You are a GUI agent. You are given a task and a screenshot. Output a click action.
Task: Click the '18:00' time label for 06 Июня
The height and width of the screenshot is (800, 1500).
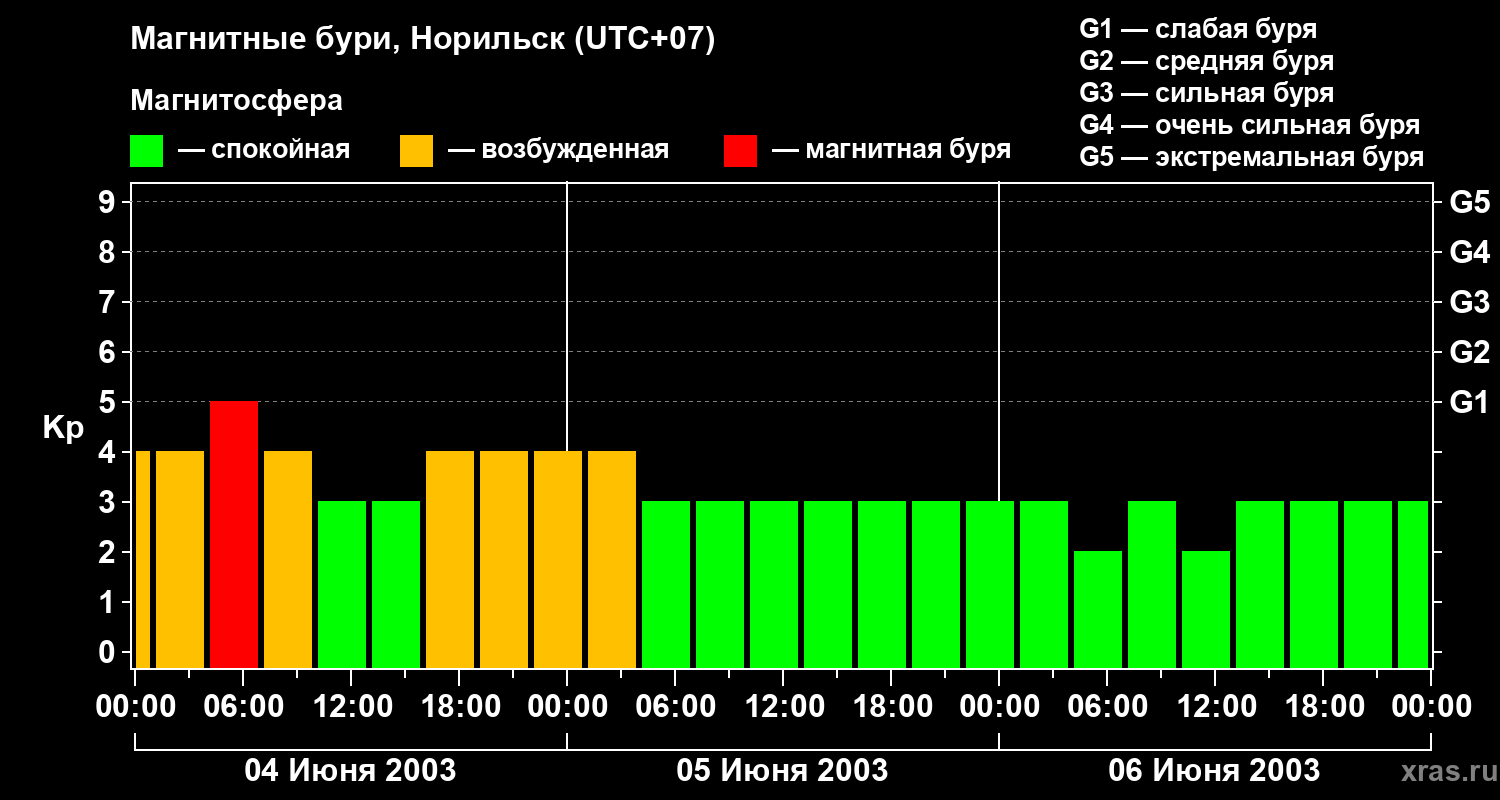pyautogui.click(x=1324, y=707)
